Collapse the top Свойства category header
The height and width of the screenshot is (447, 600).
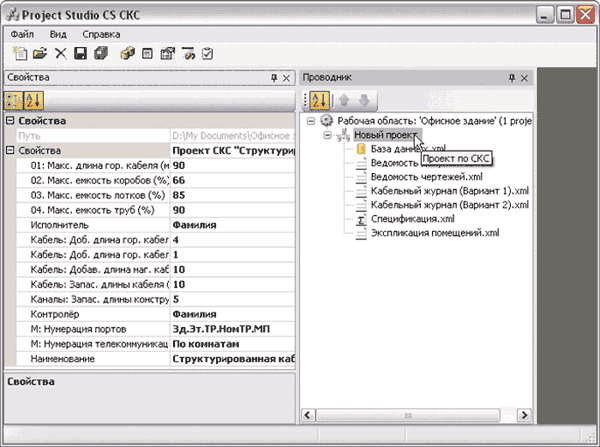click(10, 121)
